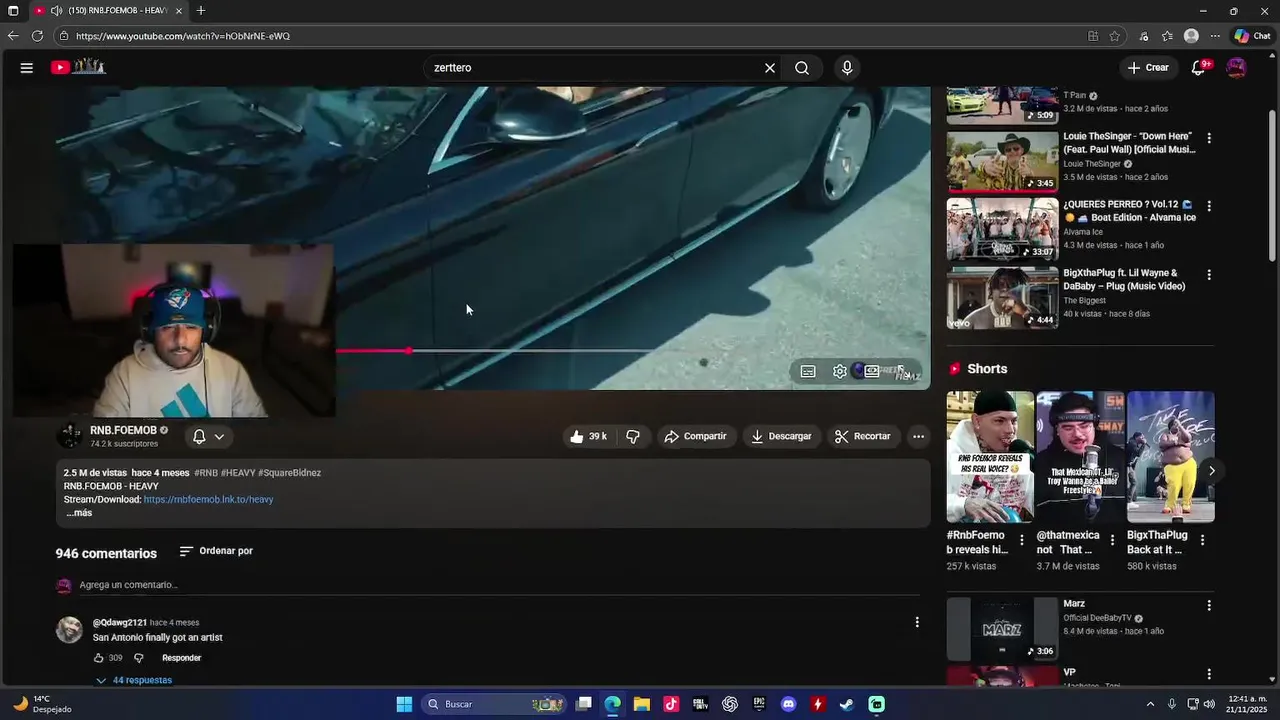Open the #RnbFoemob reveals Short thumbnail

click(x=990, y=457)
